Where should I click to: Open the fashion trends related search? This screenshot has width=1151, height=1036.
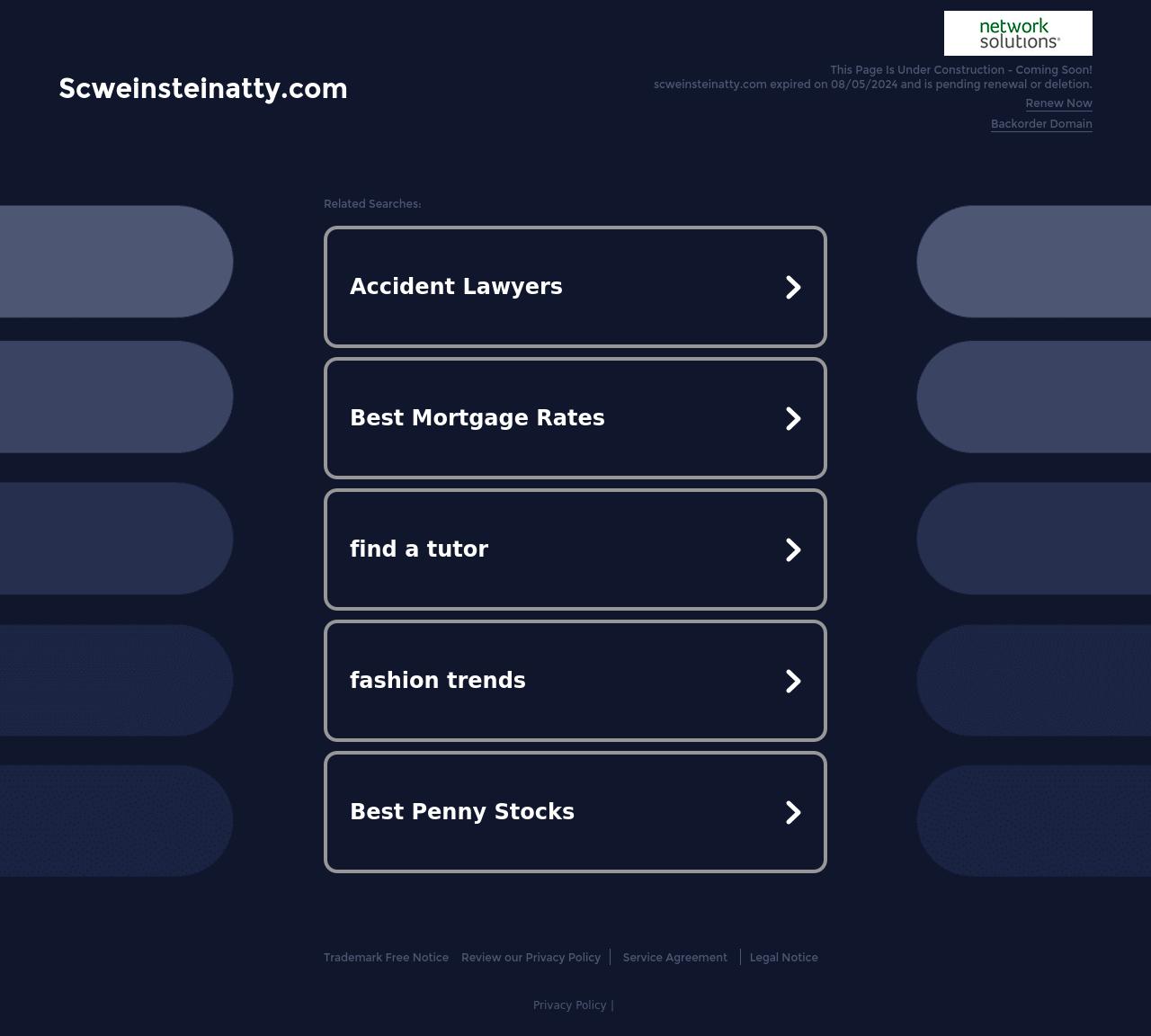(438, 681)
